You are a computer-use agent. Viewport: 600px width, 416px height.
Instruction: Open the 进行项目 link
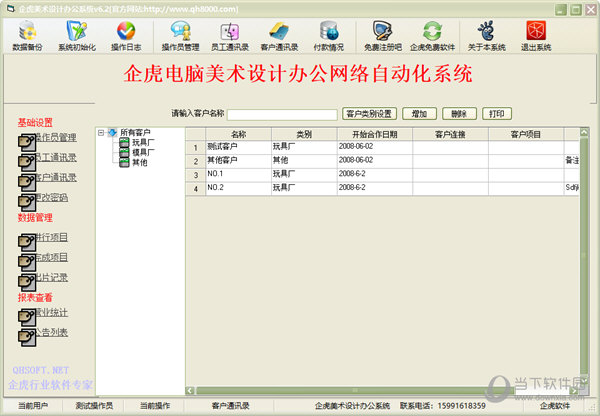(x=52, y=237)
